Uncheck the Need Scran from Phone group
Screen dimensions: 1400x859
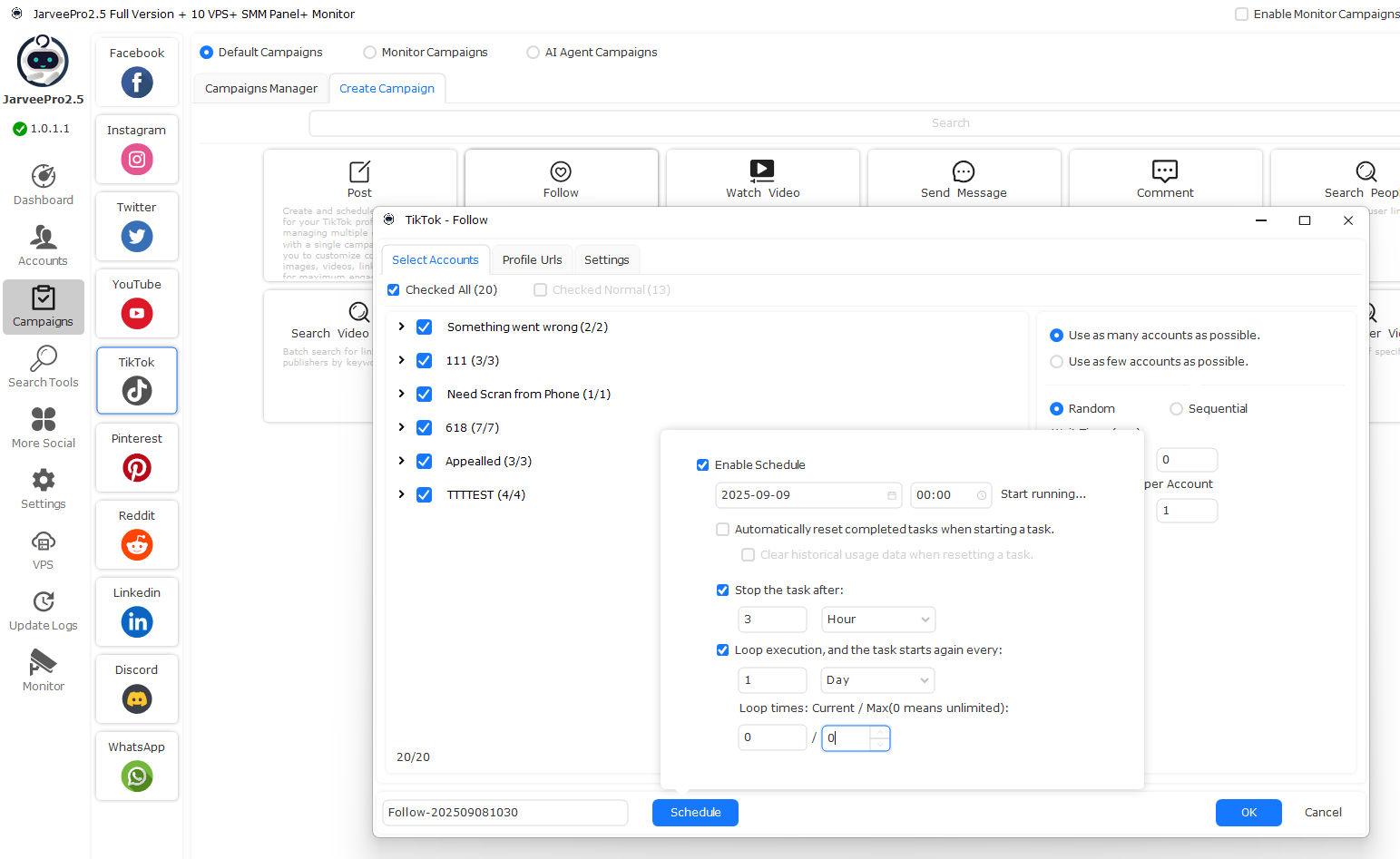point(424,394)
